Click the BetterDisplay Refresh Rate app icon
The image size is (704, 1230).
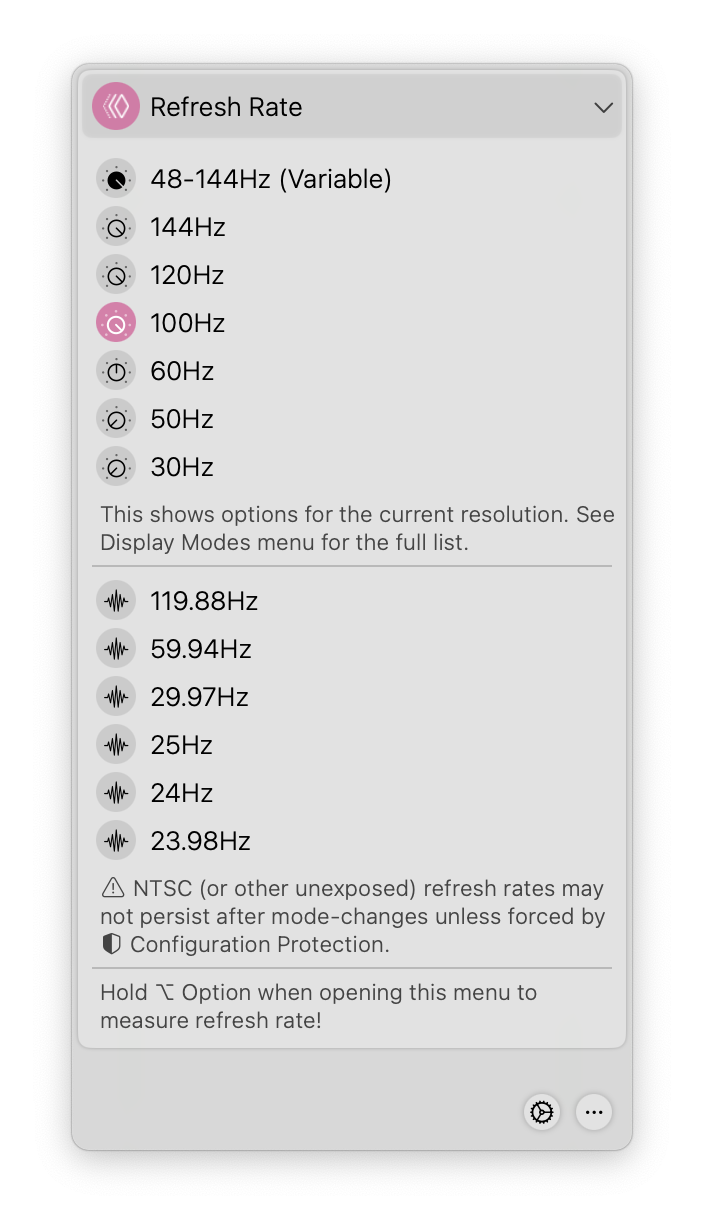[115, 106]
